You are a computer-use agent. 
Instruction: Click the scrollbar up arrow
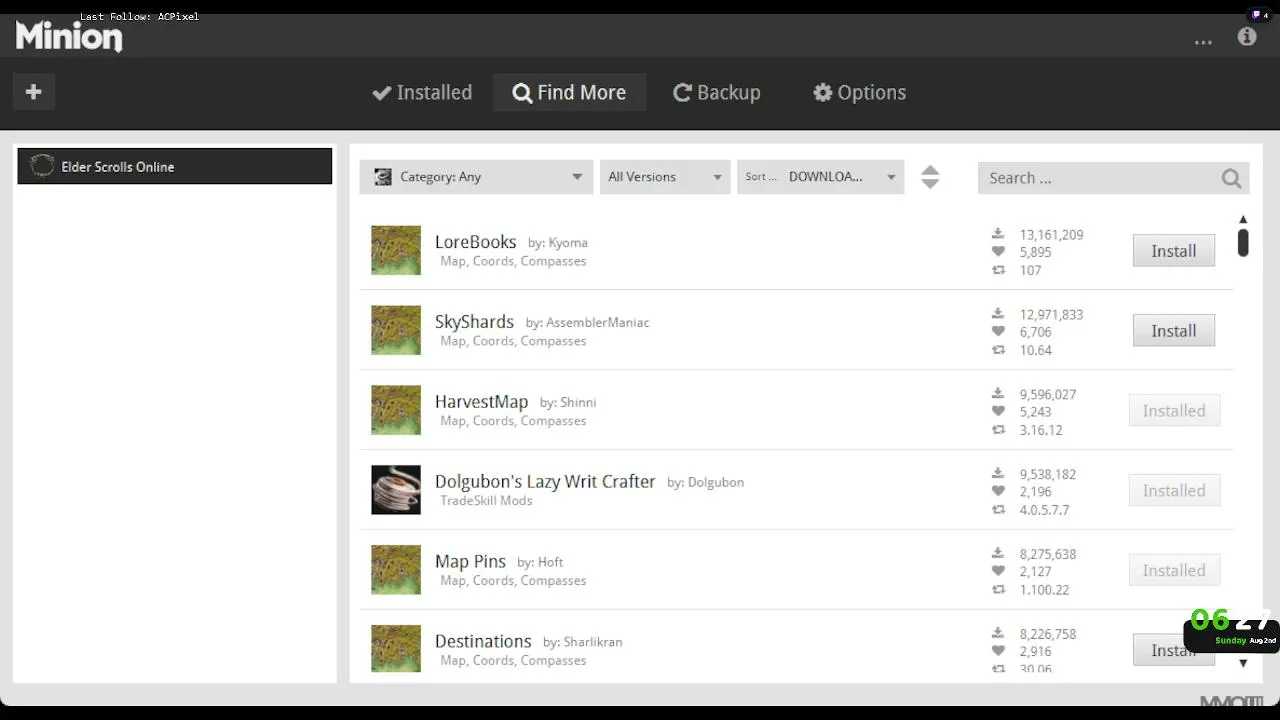pos(1243,219)
